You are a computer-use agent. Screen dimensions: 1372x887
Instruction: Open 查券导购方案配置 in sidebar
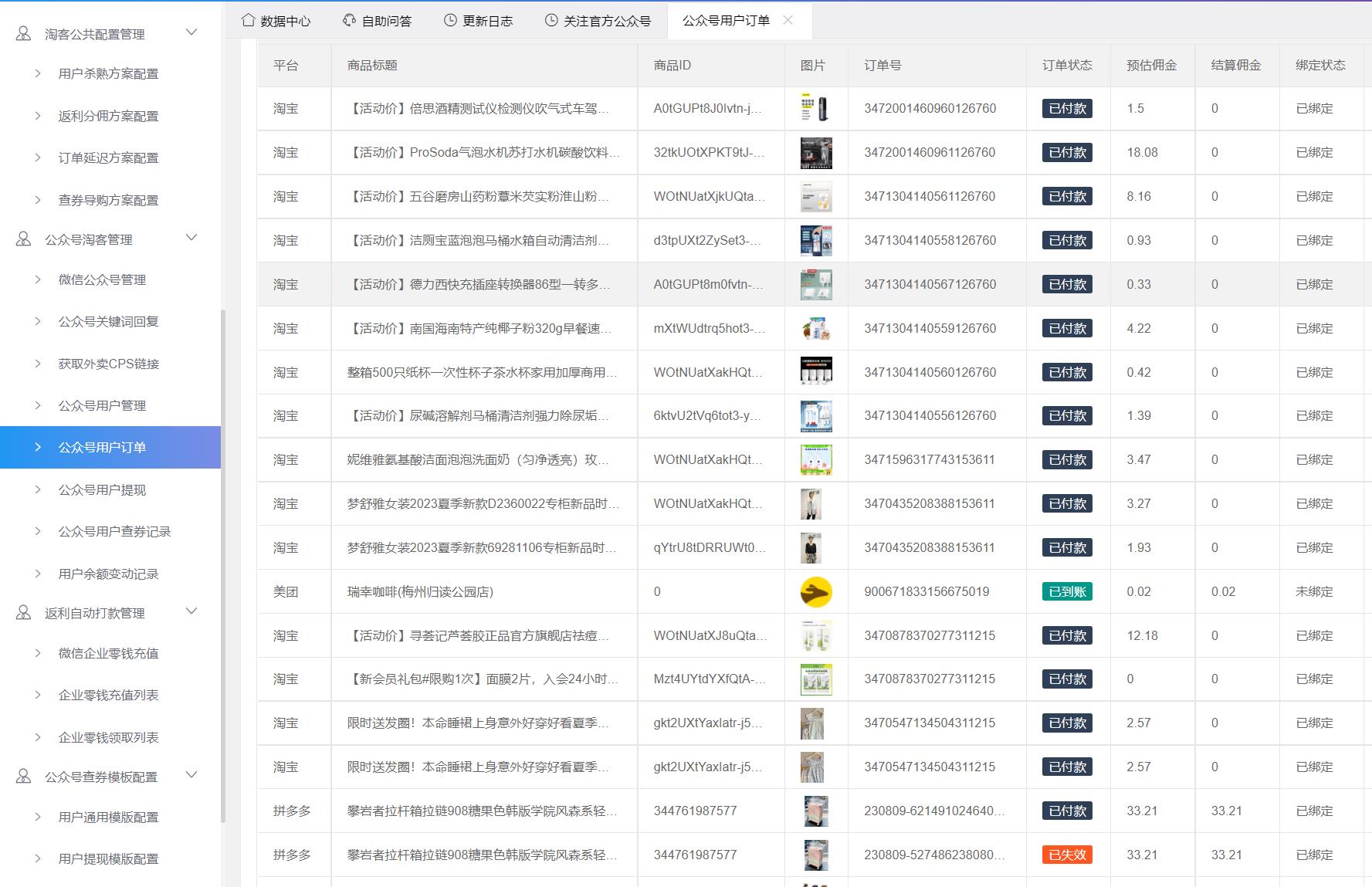tap(110, 200)
